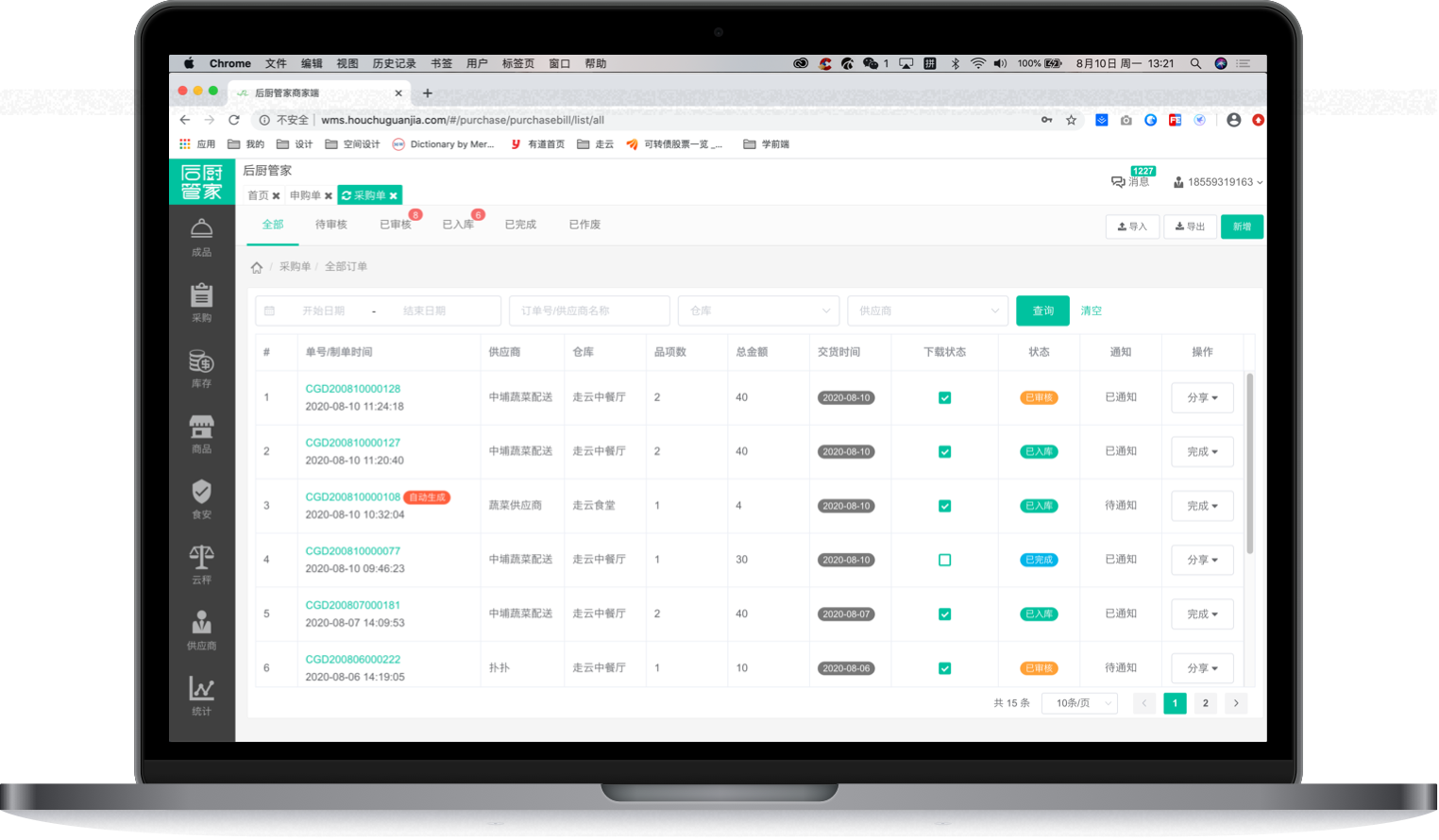
Task: Click the Wi-Fi status icon
Action: point(978,63)
